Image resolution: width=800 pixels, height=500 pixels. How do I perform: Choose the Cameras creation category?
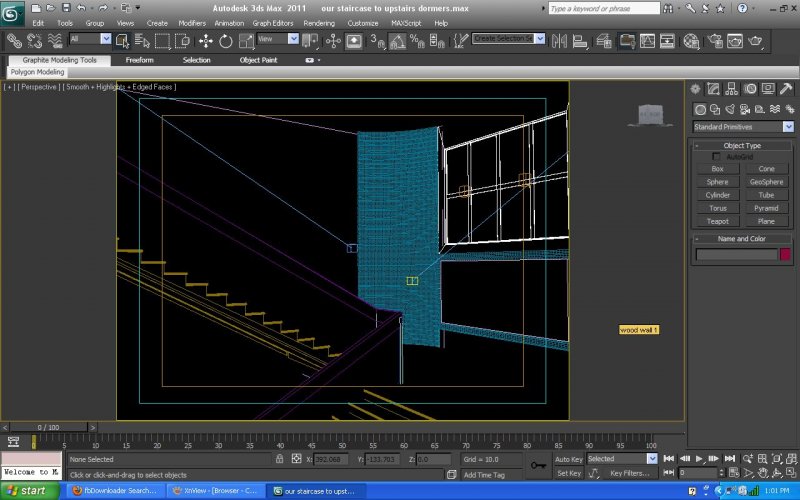tap(747, 109)
